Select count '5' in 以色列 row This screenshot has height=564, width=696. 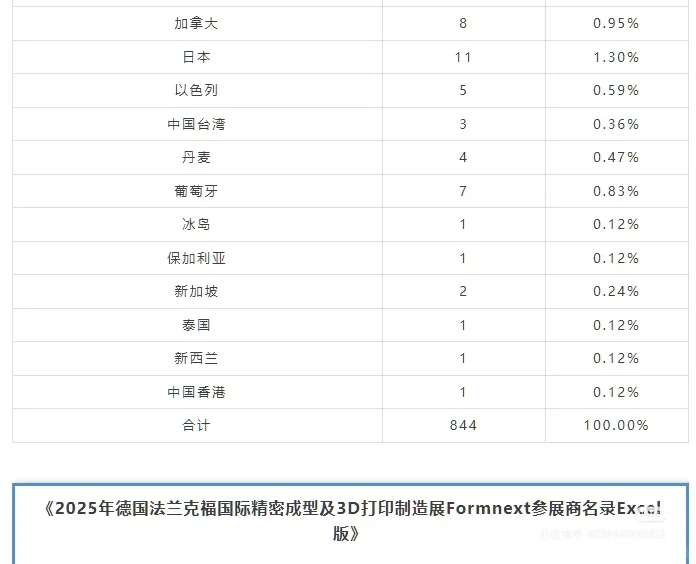[463, 91]
